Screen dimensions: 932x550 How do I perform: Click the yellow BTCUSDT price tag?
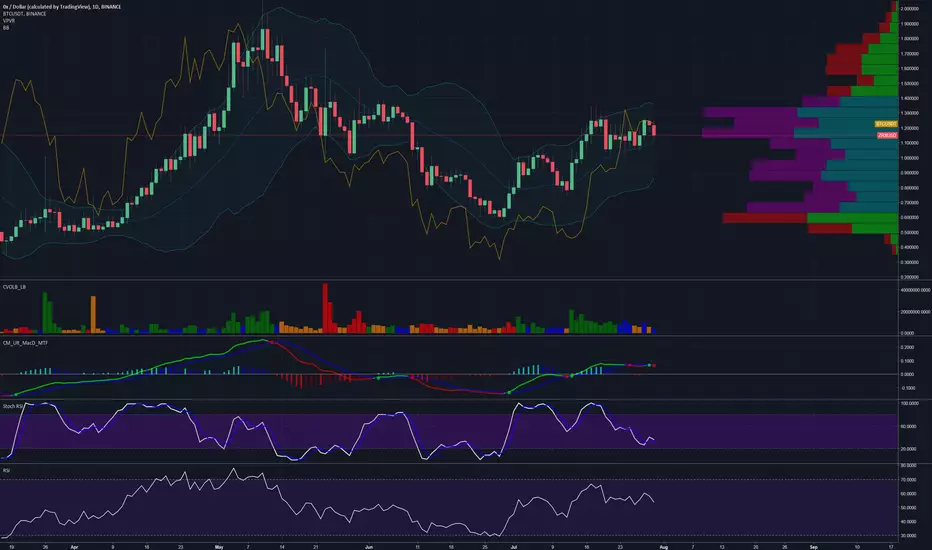point(886,124)
